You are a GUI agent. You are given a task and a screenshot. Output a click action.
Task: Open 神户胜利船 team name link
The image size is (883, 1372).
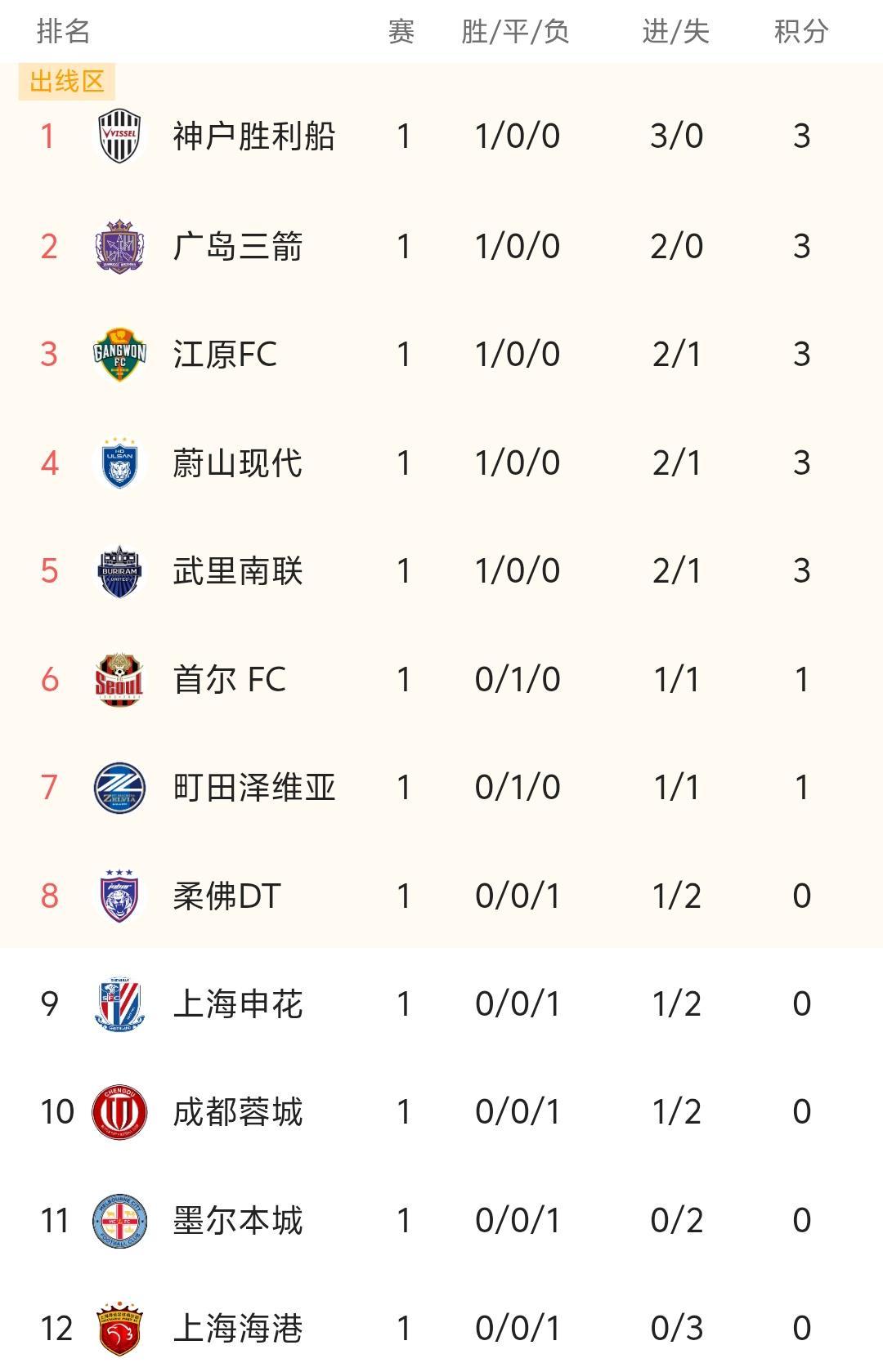[x=253, y=136]
